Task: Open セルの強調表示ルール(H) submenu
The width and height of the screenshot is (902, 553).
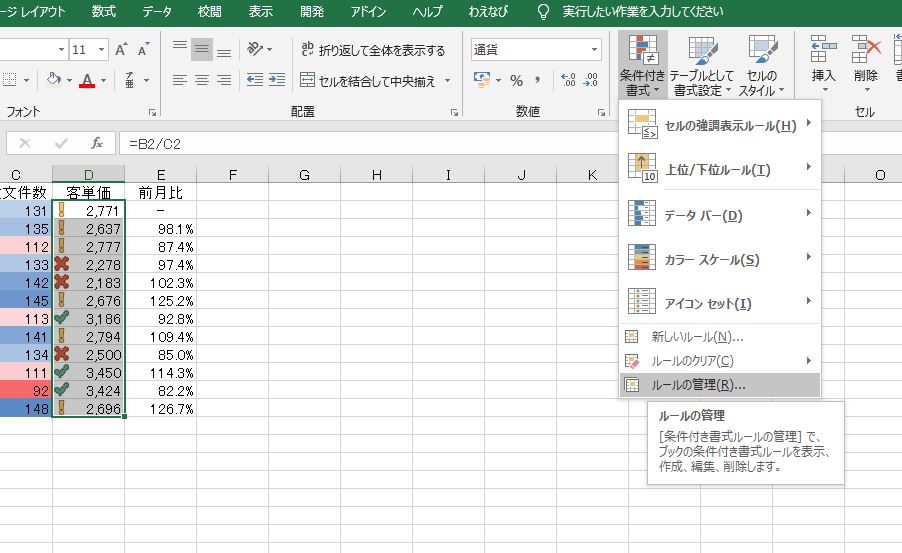Action: [x=720, y=125]
